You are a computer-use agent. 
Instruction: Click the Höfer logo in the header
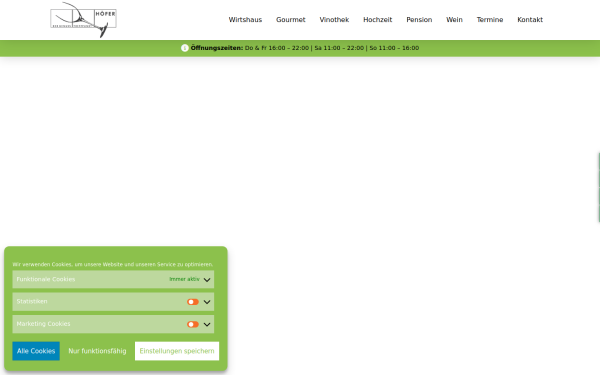pyautogui.click(x=83, y=20)
